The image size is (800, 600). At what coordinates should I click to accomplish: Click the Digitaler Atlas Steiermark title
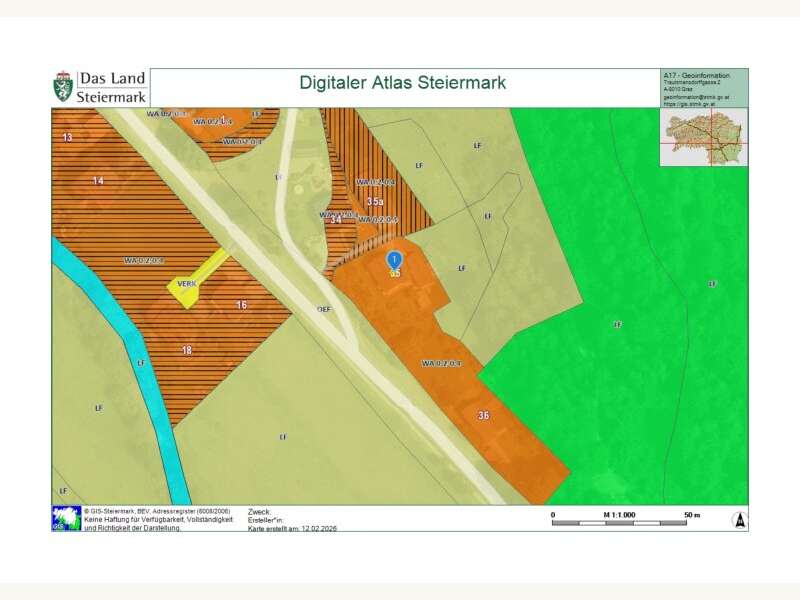[x=403, y=83]
